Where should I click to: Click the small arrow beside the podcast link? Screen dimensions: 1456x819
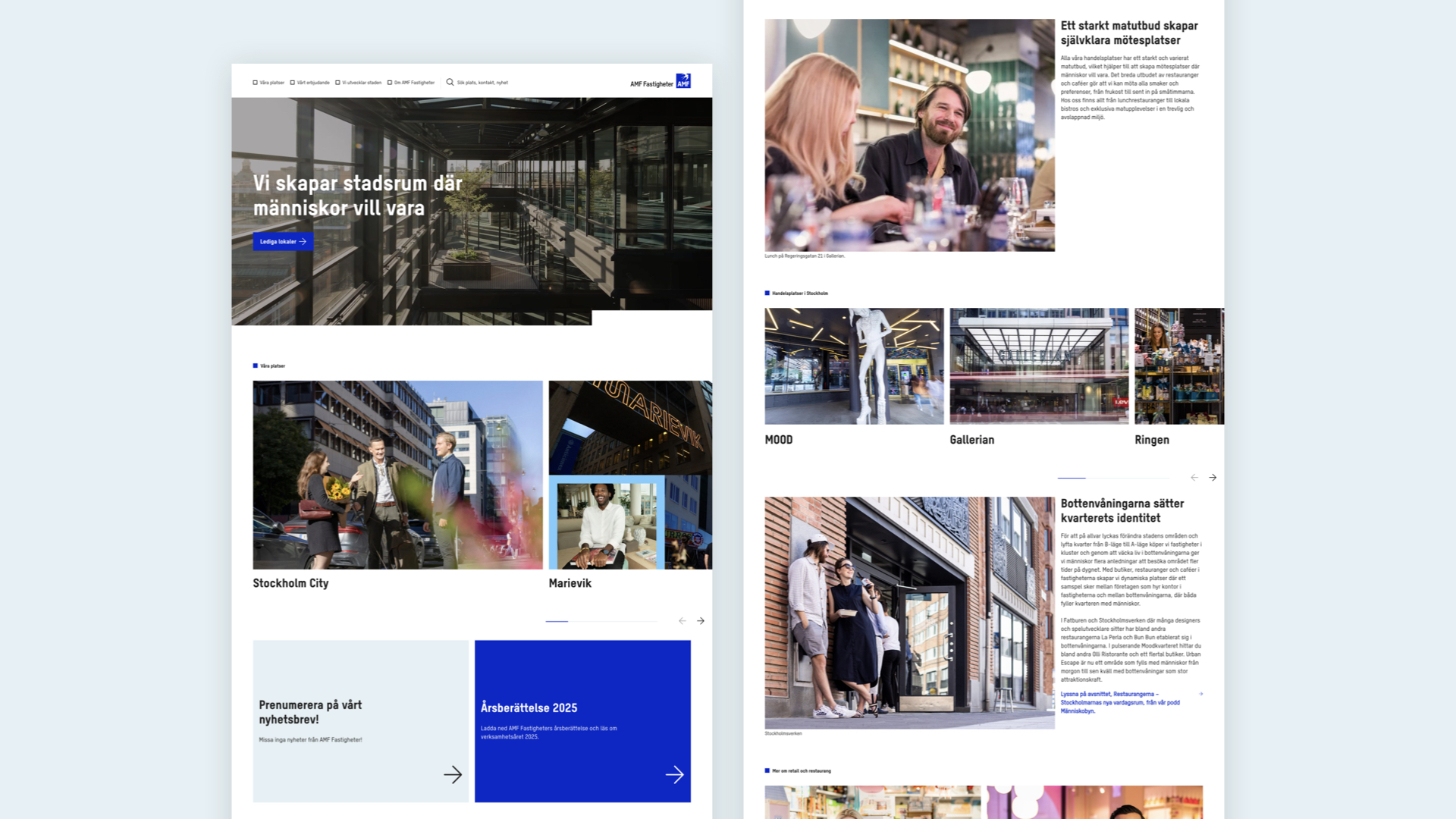[1200, 694]
